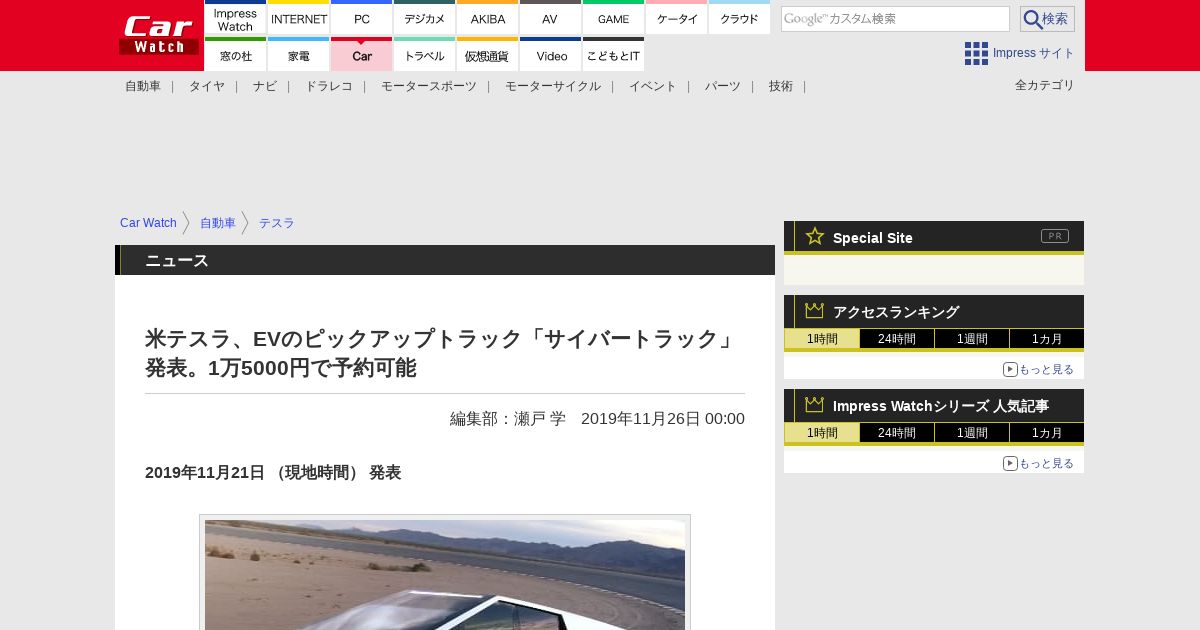
Task: Open the クラウド Watch tab
Action: 740,18
